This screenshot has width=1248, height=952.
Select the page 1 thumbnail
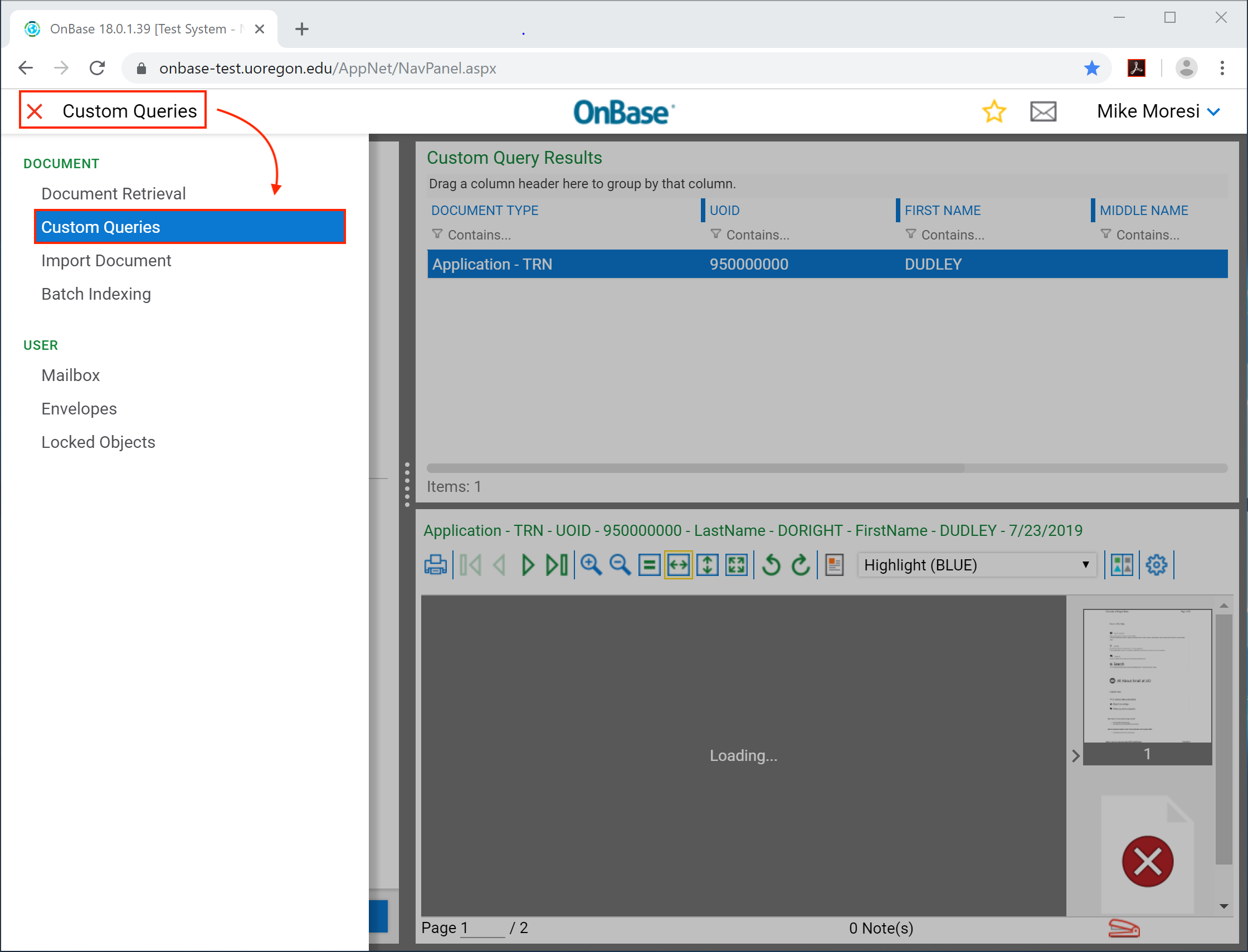1147,686
